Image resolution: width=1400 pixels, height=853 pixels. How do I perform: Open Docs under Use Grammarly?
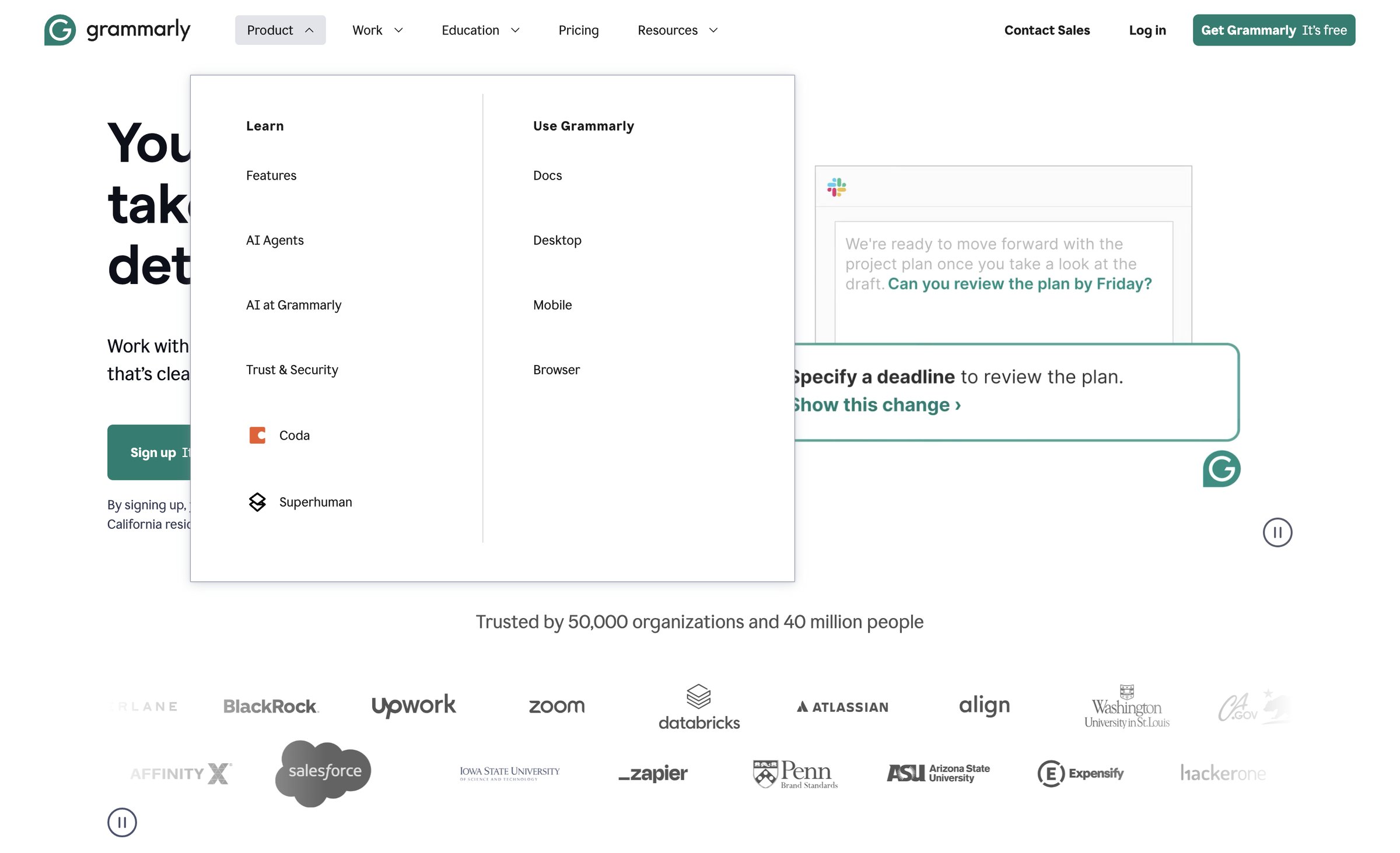point(547,175)
